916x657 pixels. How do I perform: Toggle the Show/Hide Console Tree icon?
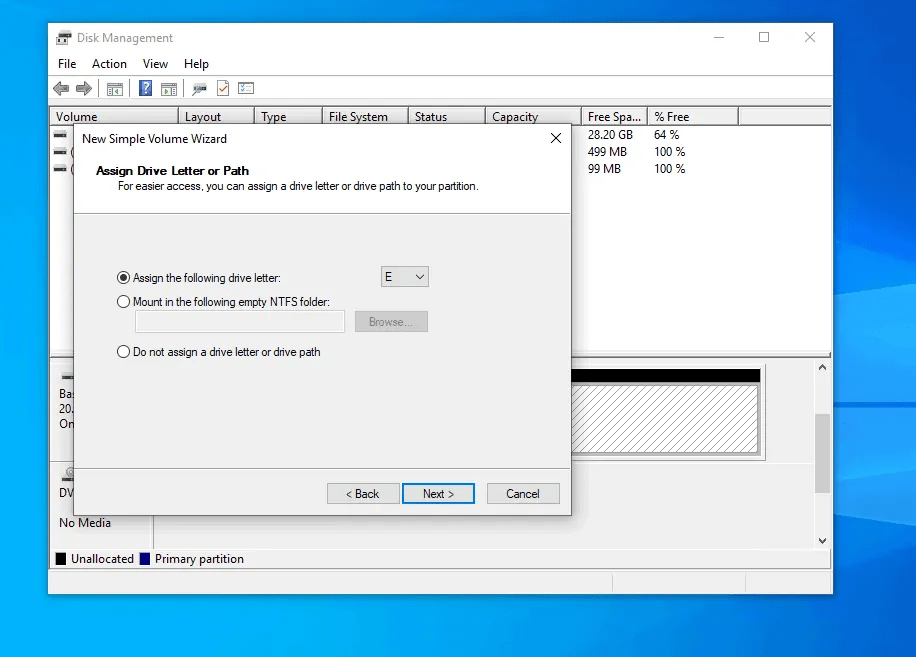(x=114, y=88)
